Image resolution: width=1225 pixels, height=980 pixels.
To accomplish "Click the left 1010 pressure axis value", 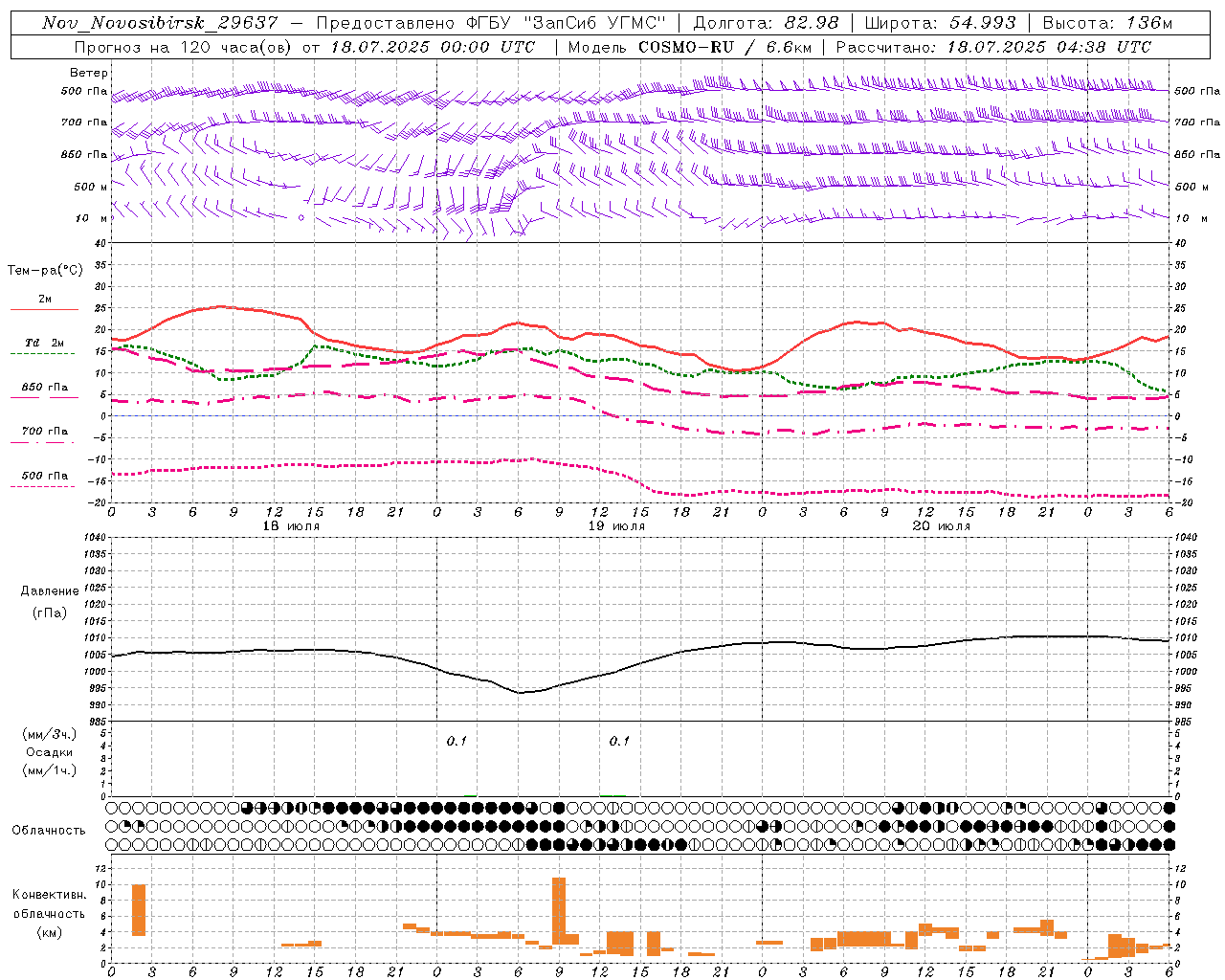I will point(93,637).
